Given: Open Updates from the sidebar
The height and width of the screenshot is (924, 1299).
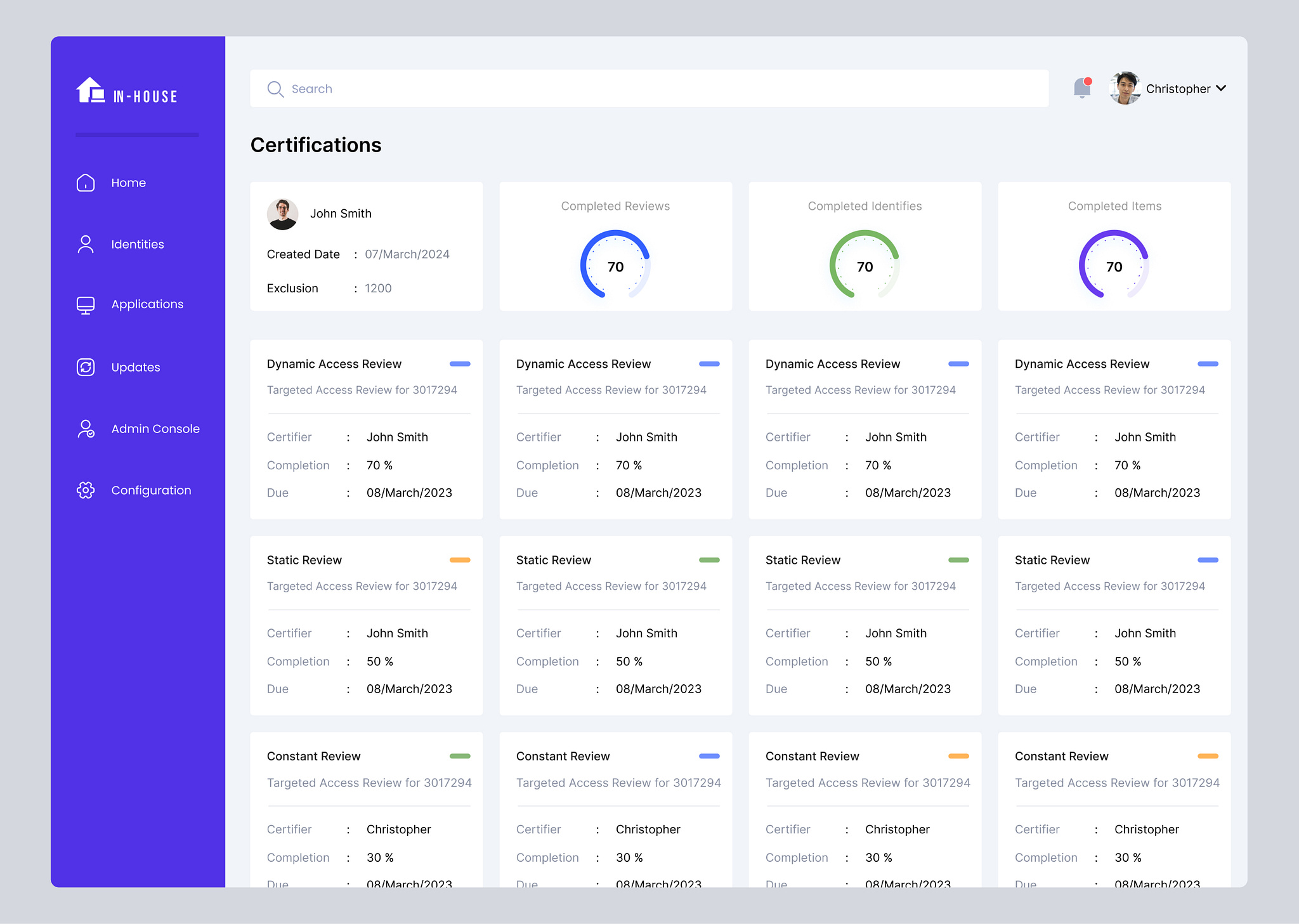Looking at the screenshot, I should click(135, 367).
